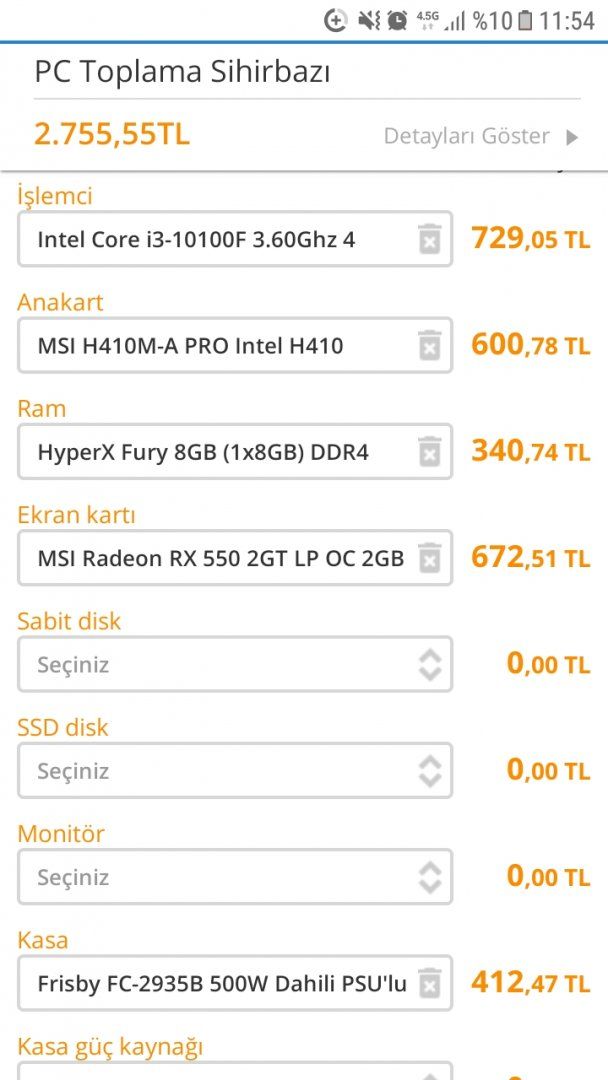The width and height of the screenshot is (608, 1080).
Task: Tap the battery icon in status bar
Action: 525,20
